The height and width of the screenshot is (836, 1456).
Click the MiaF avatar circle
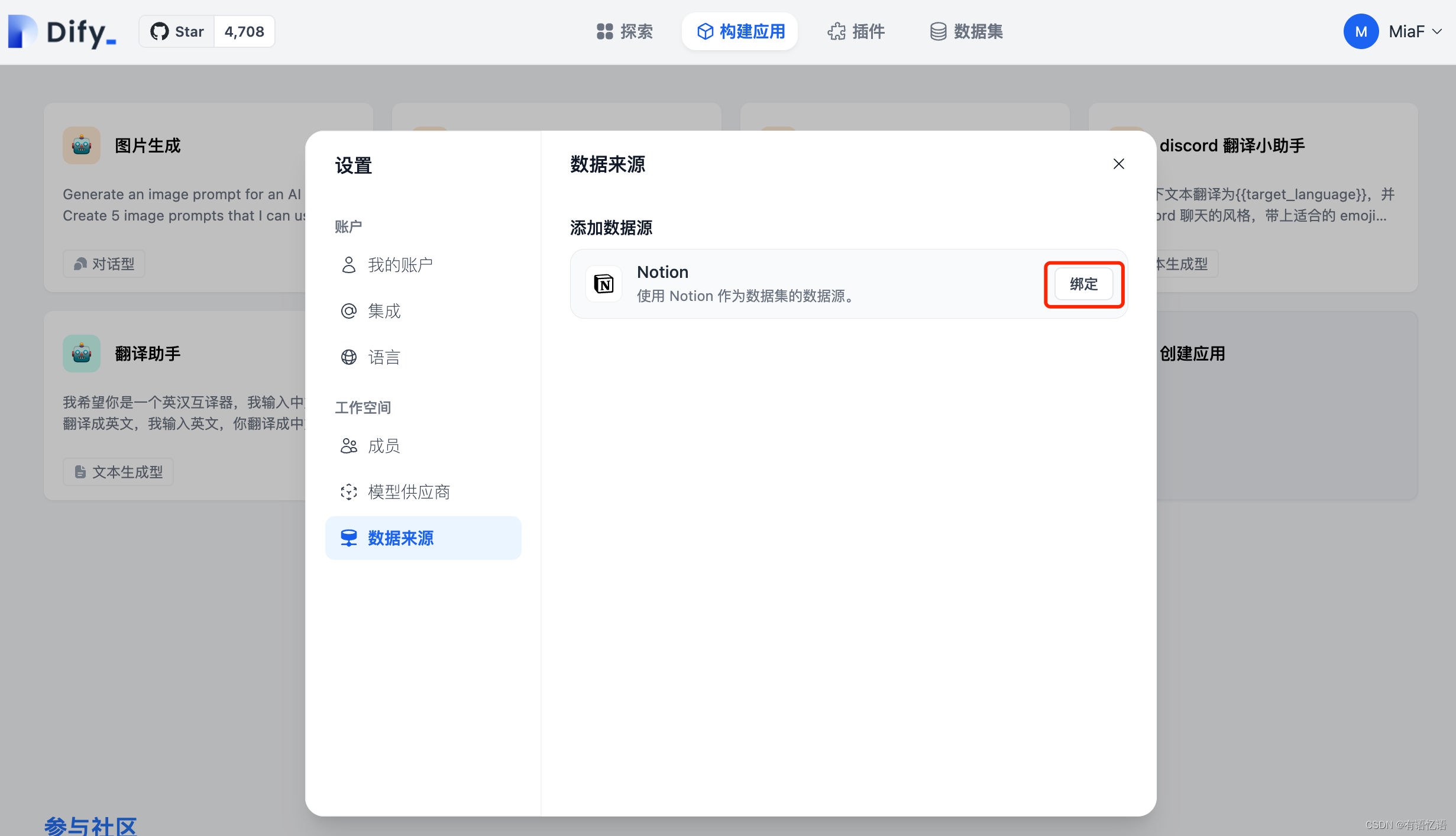1361,31
